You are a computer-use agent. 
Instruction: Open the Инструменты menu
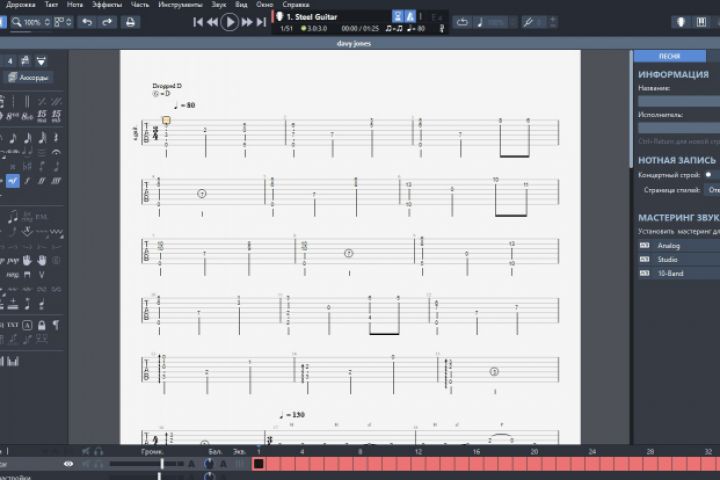tap(180, 5)
